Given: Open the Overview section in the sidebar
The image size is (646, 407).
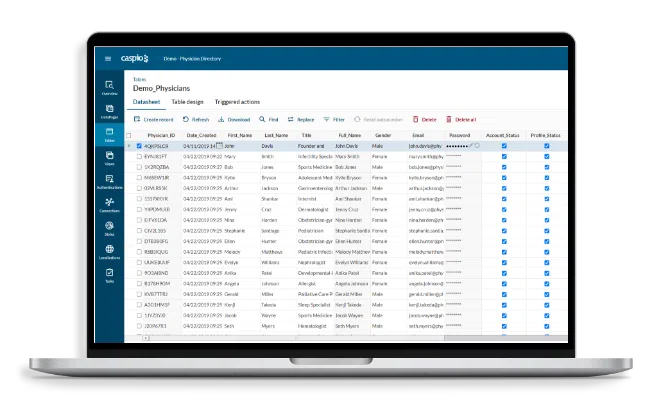Looking at the screenshot, I should (108, 87).
